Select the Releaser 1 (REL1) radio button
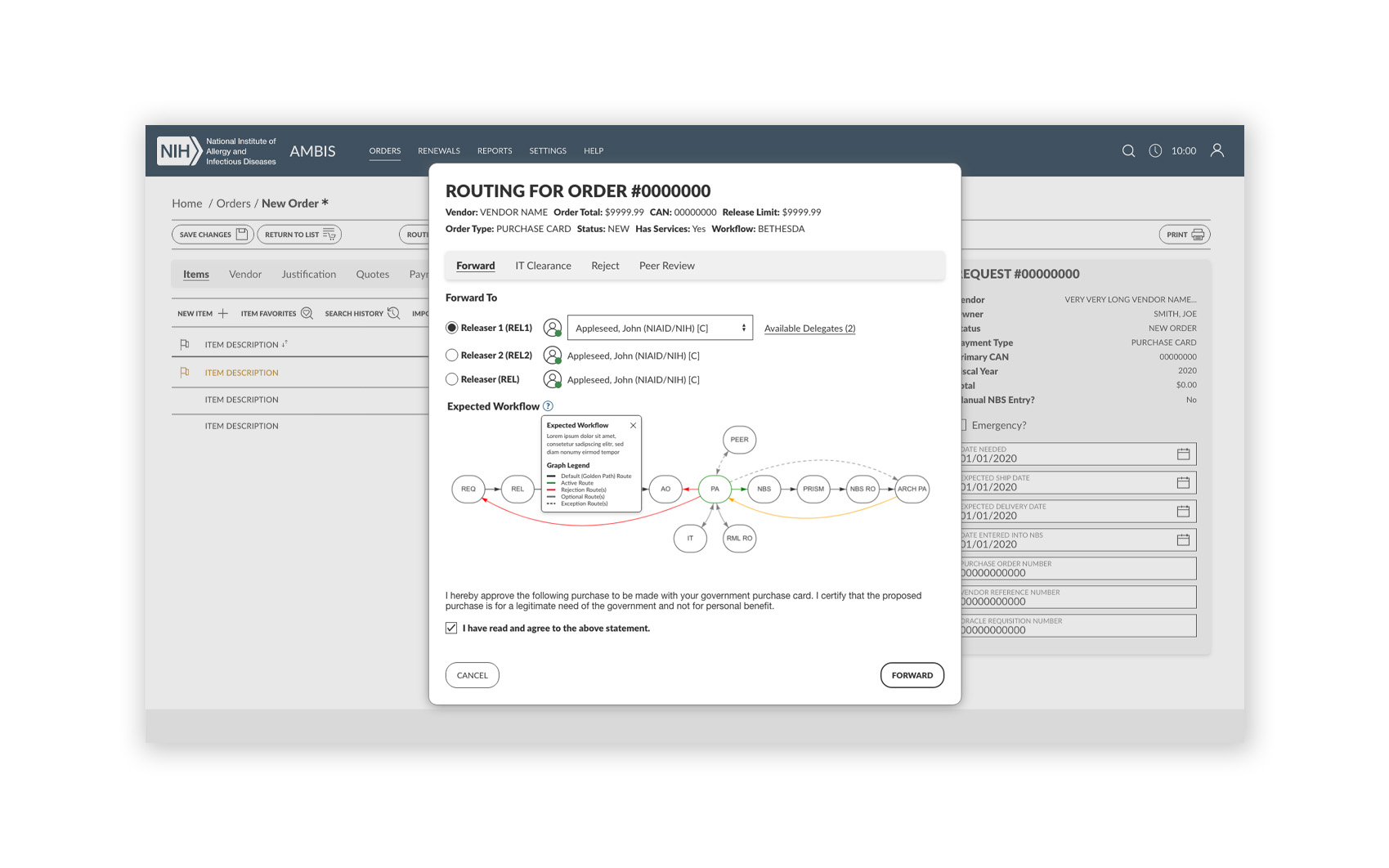The width and height of the screenshot is (1389, 868). click(452, 328)
